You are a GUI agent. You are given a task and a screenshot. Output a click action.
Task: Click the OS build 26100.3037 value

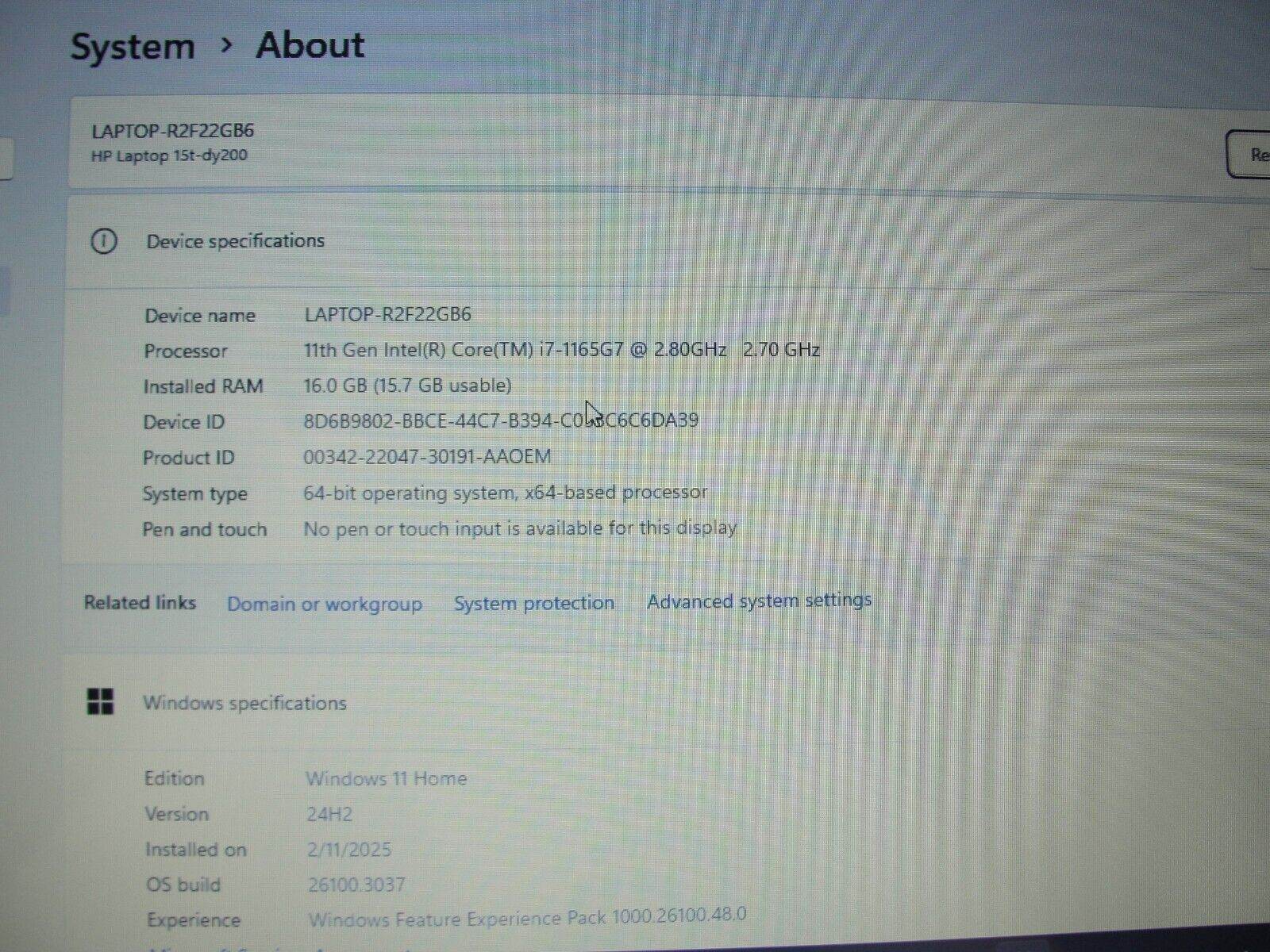coord(356,885)
